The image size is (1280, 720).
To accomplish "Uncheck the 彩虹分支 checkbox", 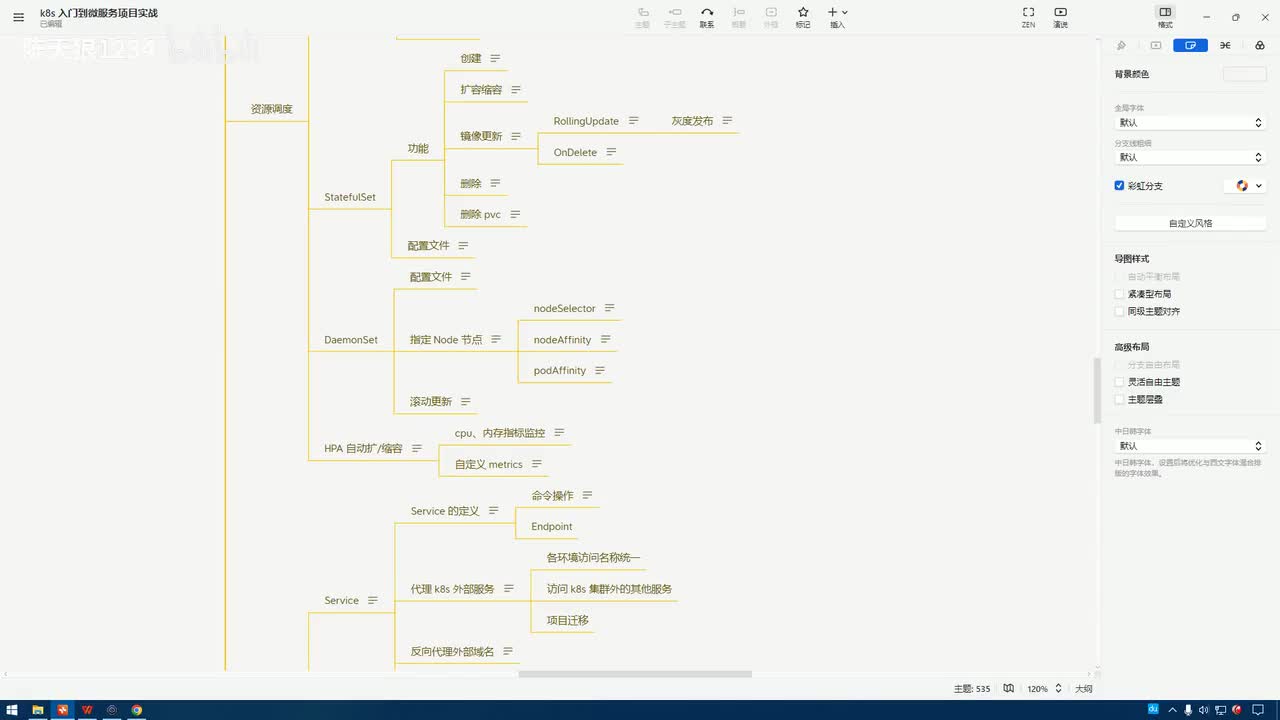I will 1120,186.
